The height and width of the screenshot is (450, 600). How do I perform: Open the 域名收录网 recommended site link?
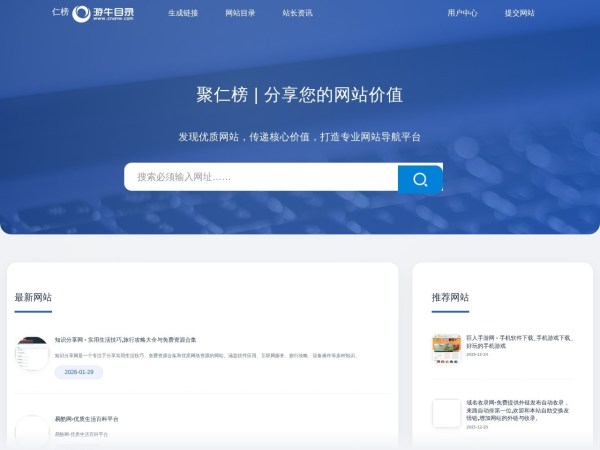point(518,410)
